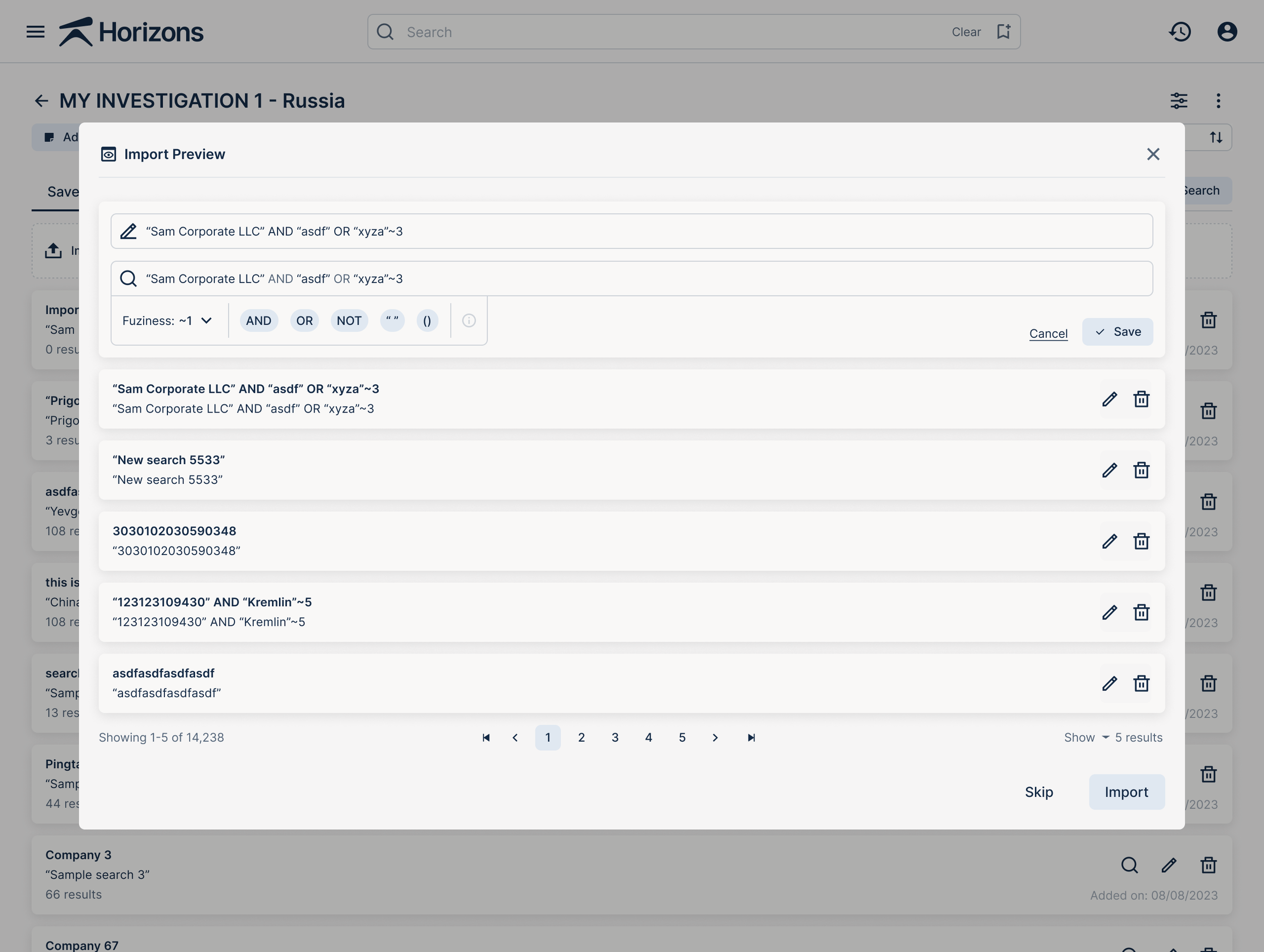Open the user account profile icon

click(1227, 32)
